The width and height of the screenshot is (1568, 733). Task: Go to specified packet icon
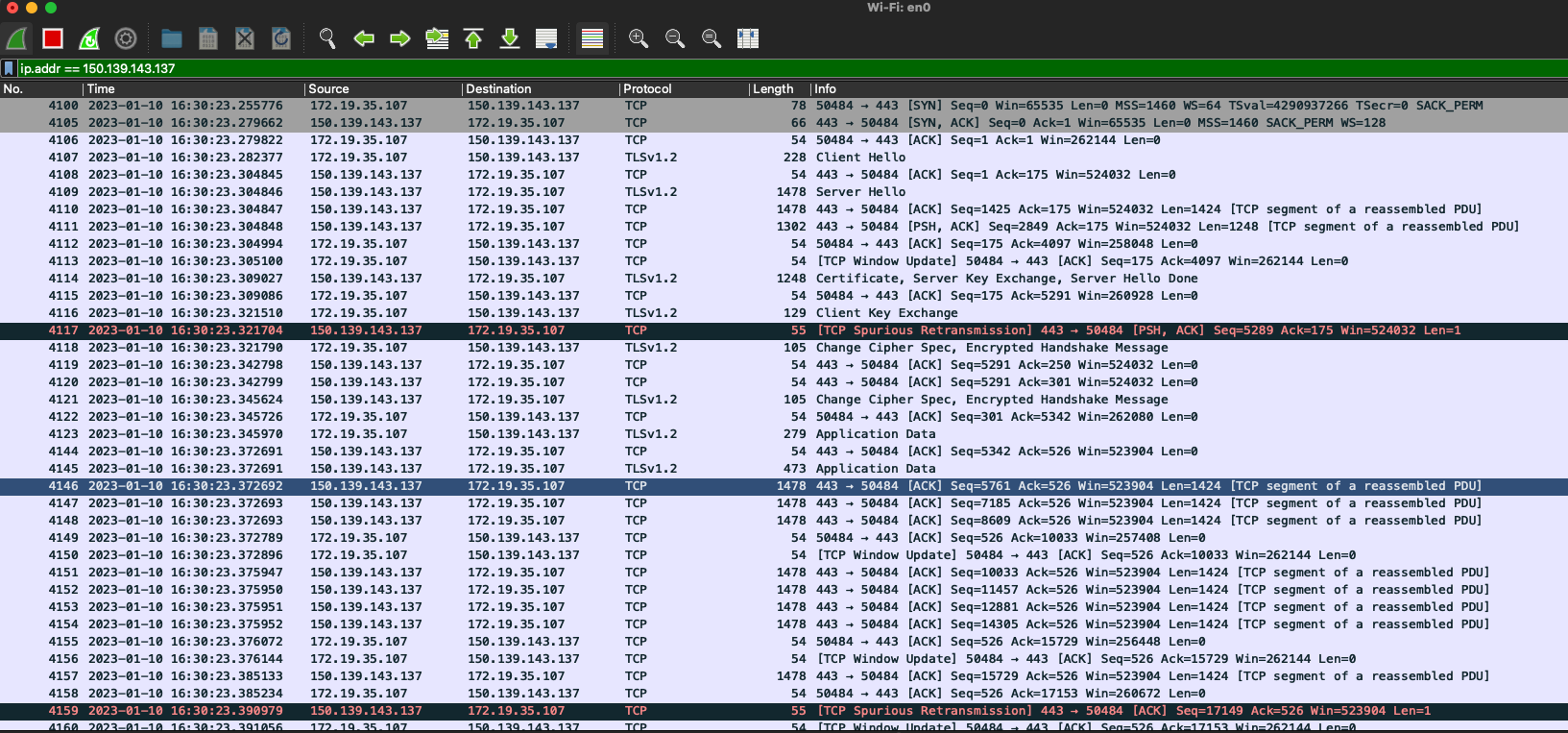click(437, 38)
